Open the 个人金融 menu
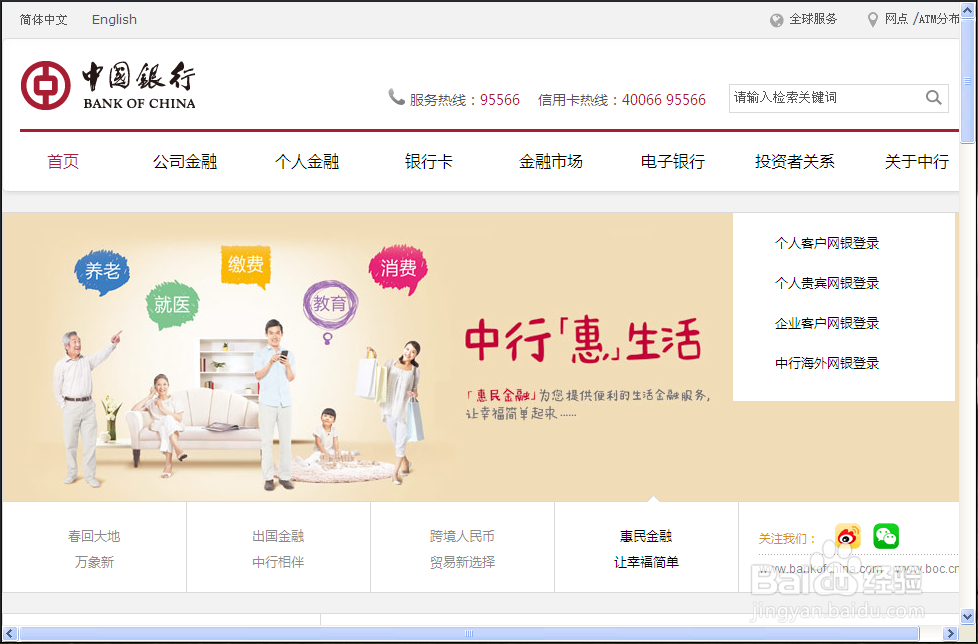 point(307,162)
